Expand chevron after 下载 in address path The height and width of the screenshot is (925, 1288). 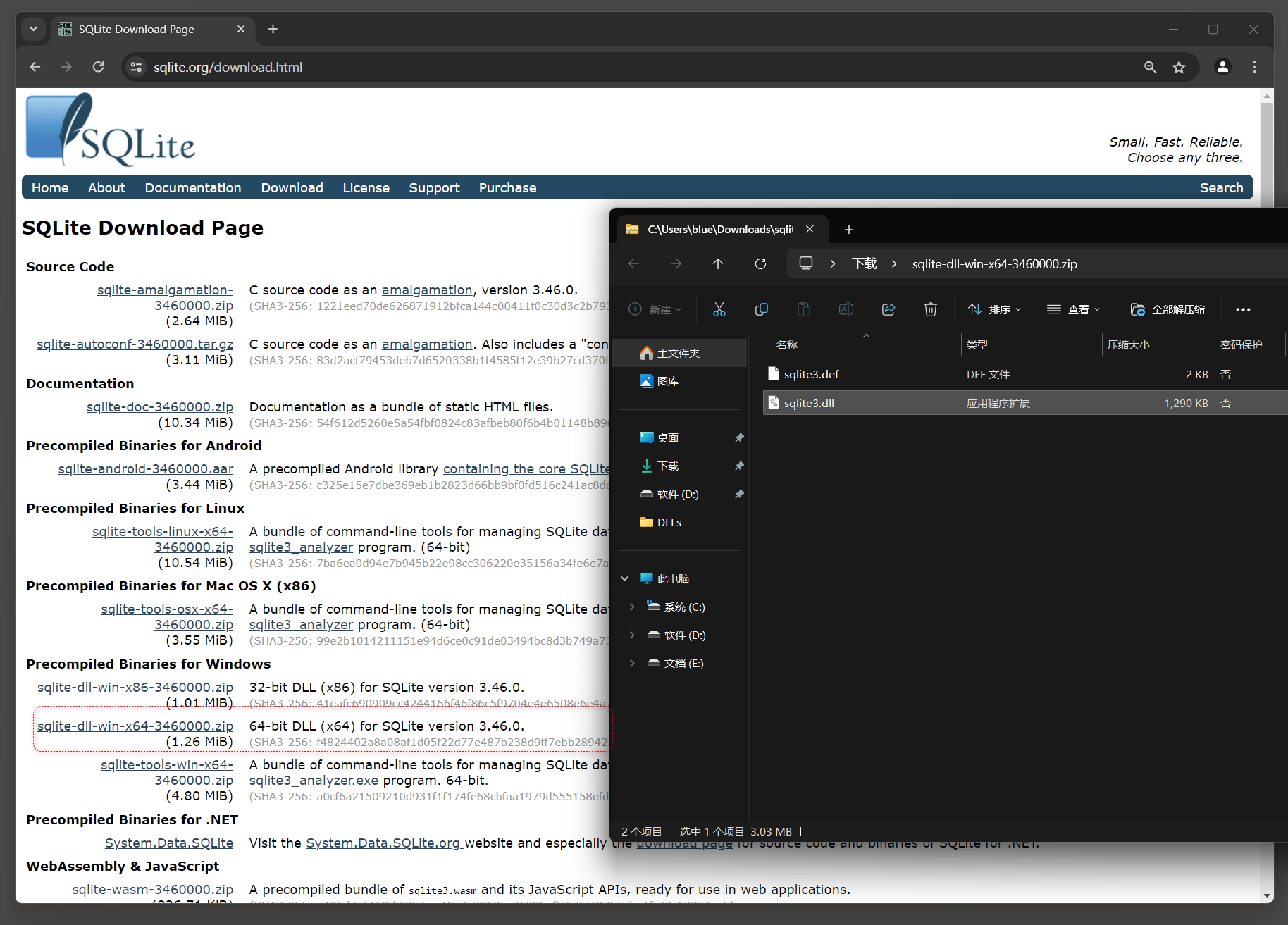[x=894, y=263]
